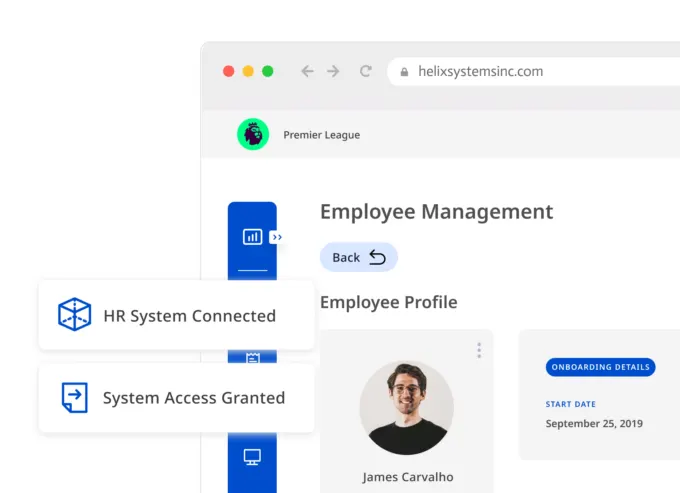Viewport: 680px width, 493px height.
Task: Click the HR System Connected cube icon
Action: coord(74,315)
